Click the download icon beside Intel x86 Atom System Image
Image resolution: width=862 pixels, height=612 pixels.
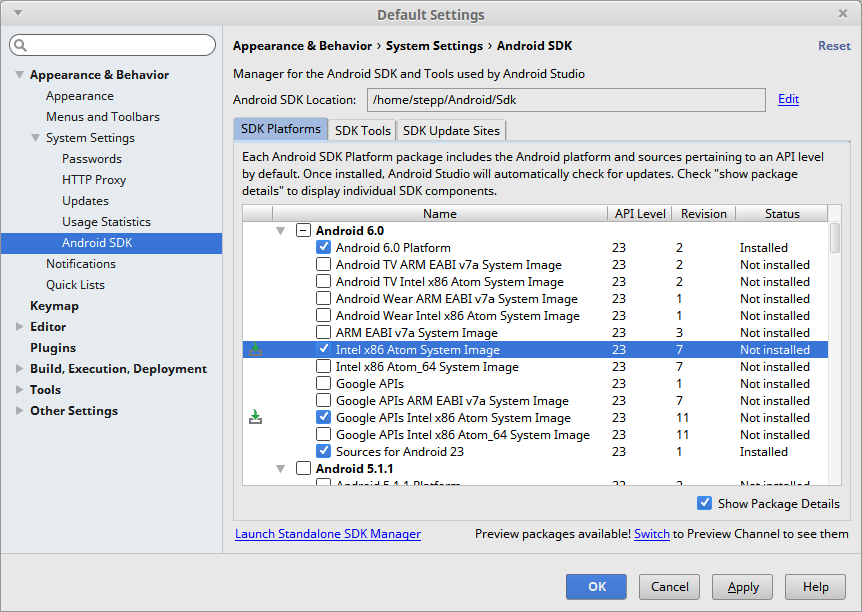256,350
